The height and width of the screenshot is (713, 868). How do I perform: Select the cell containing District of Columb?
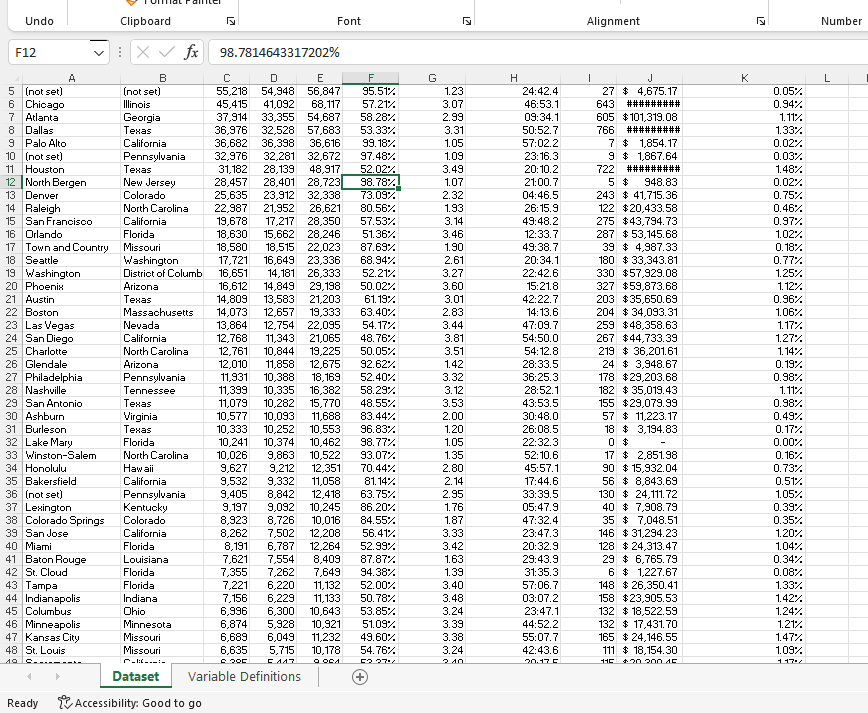tap(162, 273)
